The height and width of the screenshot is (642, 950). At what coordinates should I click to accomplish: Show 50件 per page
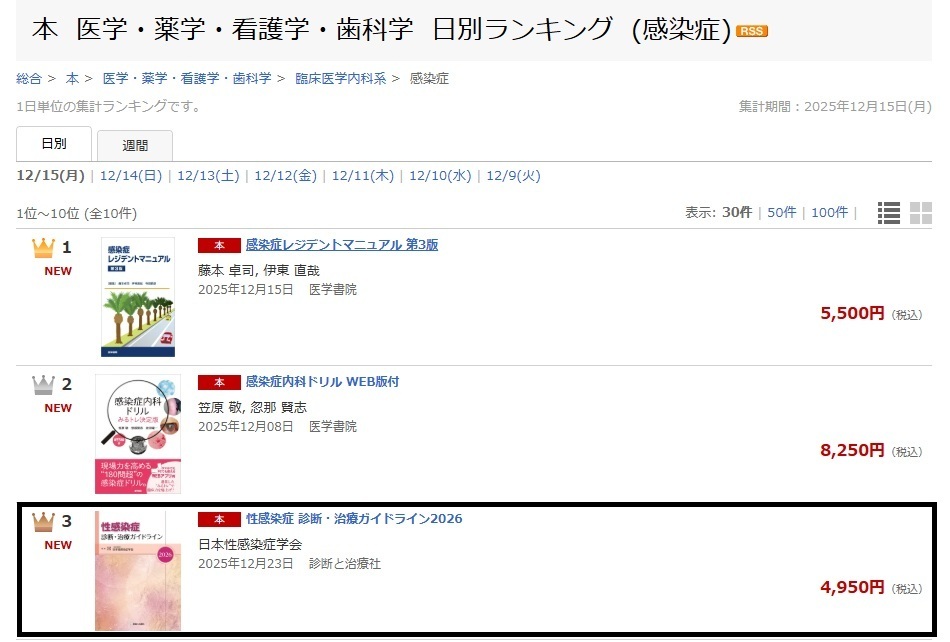click(x=782, y=213)
